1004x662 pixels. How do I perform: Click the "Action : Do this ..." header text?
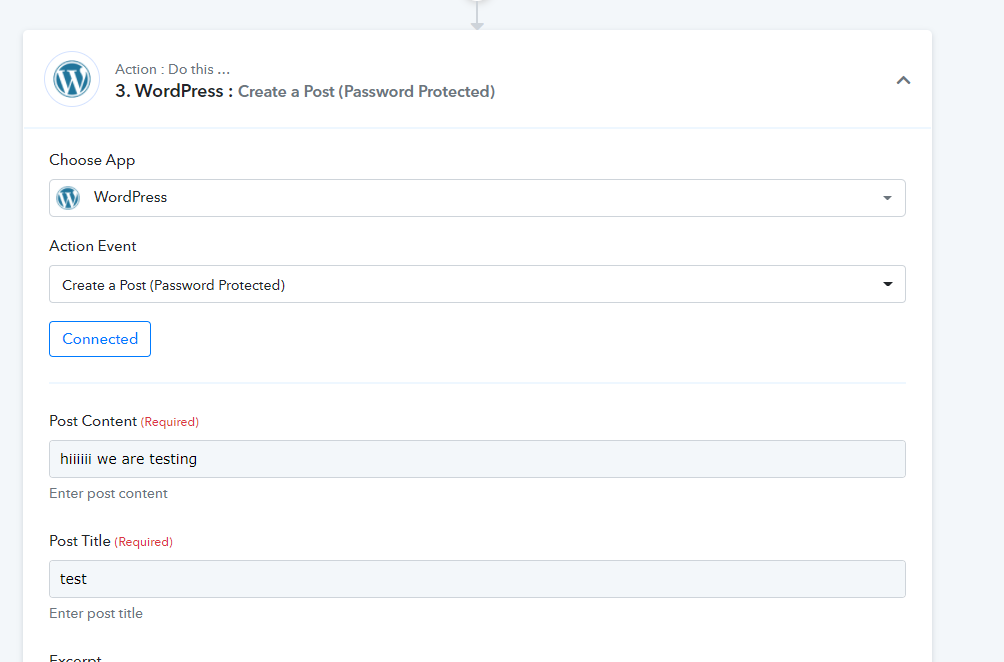[172, 69]
